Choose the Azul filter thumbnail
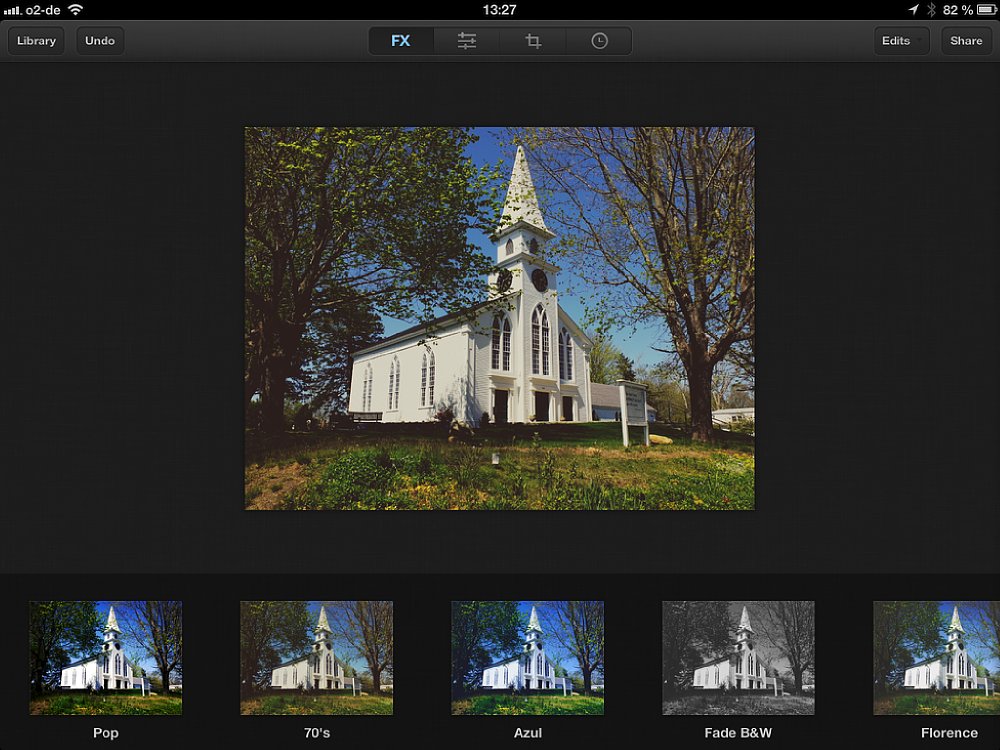Image resolution: width=1000 pixels, height=750 pixels. 528,658
